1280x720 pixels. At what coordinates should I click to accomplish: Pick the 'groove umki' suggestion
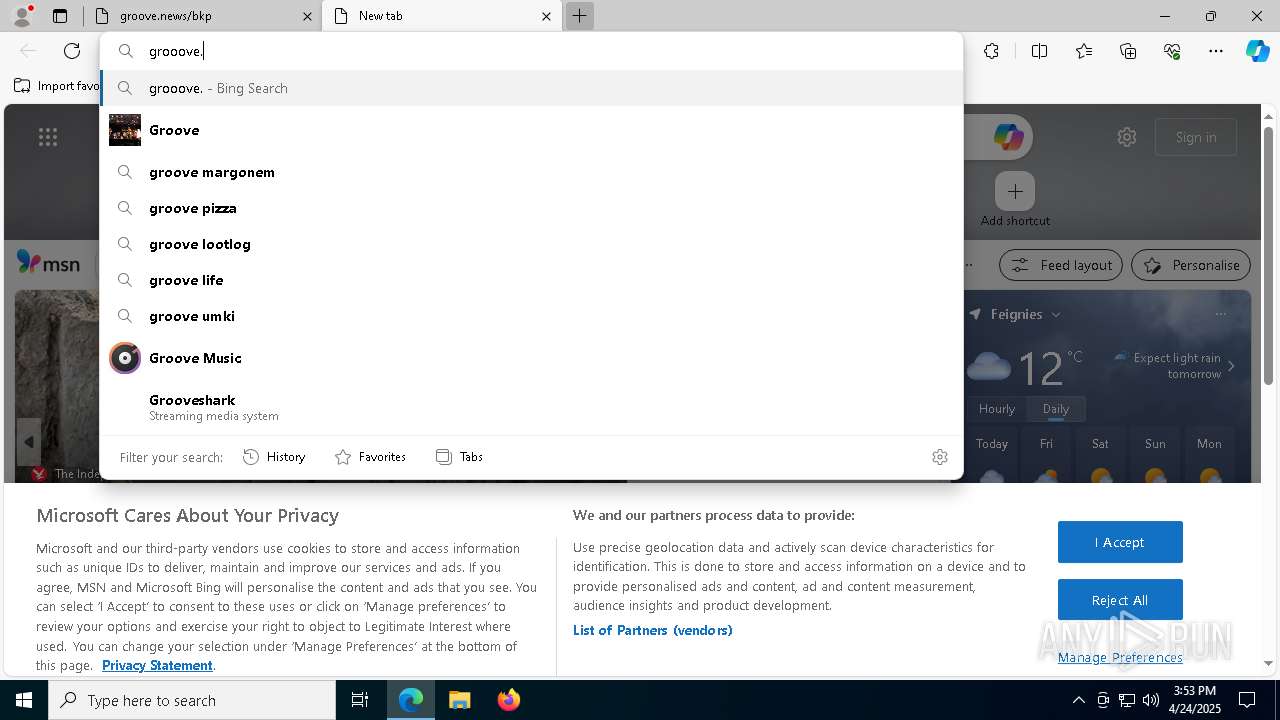(x=531, y=316)
